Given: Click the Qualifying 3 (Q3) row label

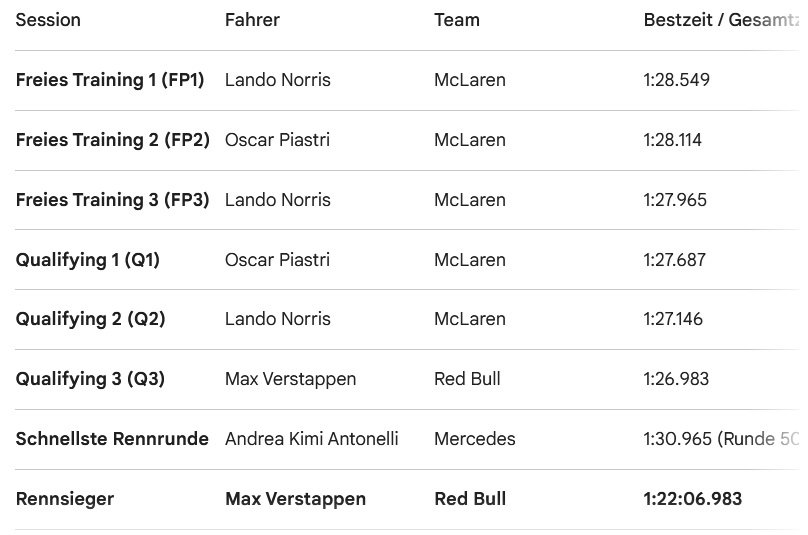Looking at the screenshot, I should 90,379.
